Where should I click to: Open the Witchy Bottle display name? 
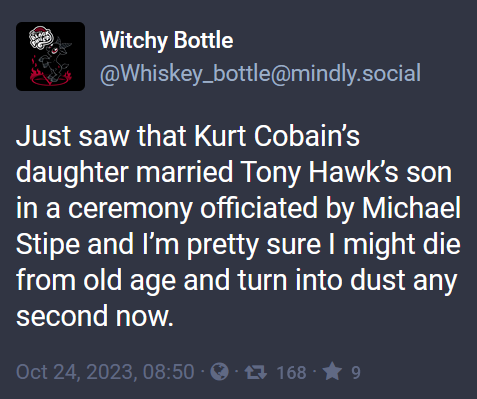[166, 41]
